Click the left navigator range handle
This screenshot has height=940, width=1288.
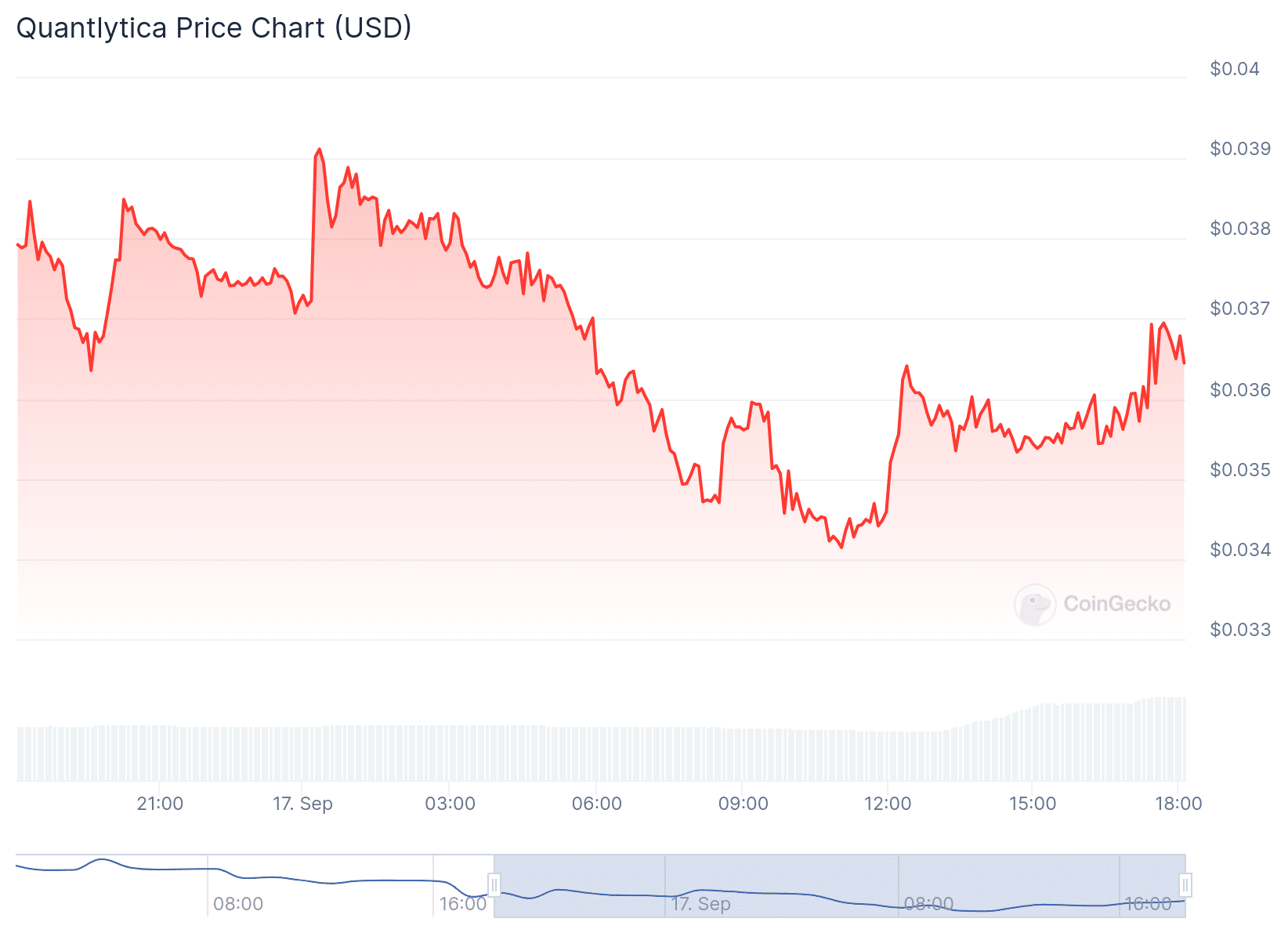(494, 885)
